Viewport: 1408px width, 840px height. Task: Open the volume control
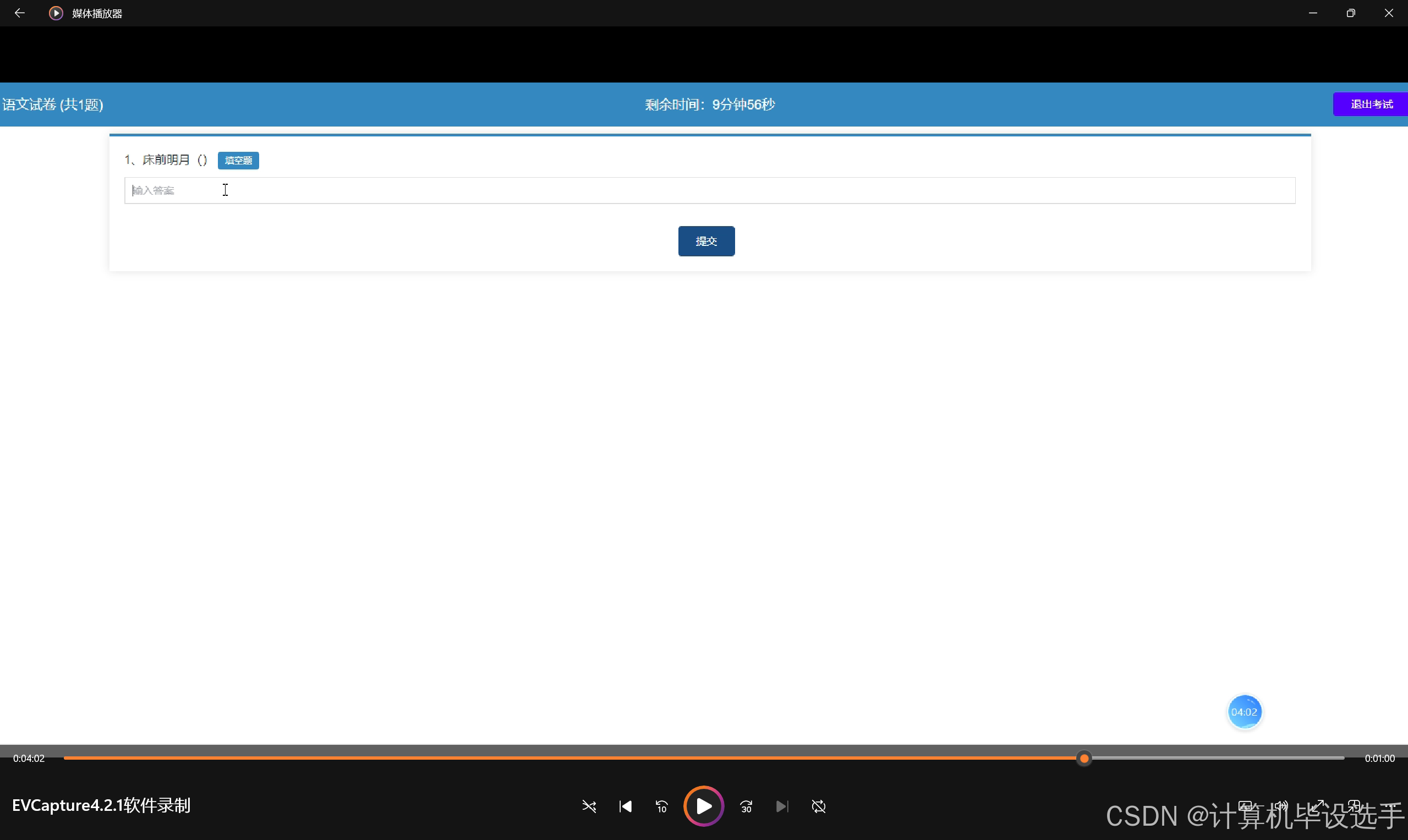point(1282,805)
